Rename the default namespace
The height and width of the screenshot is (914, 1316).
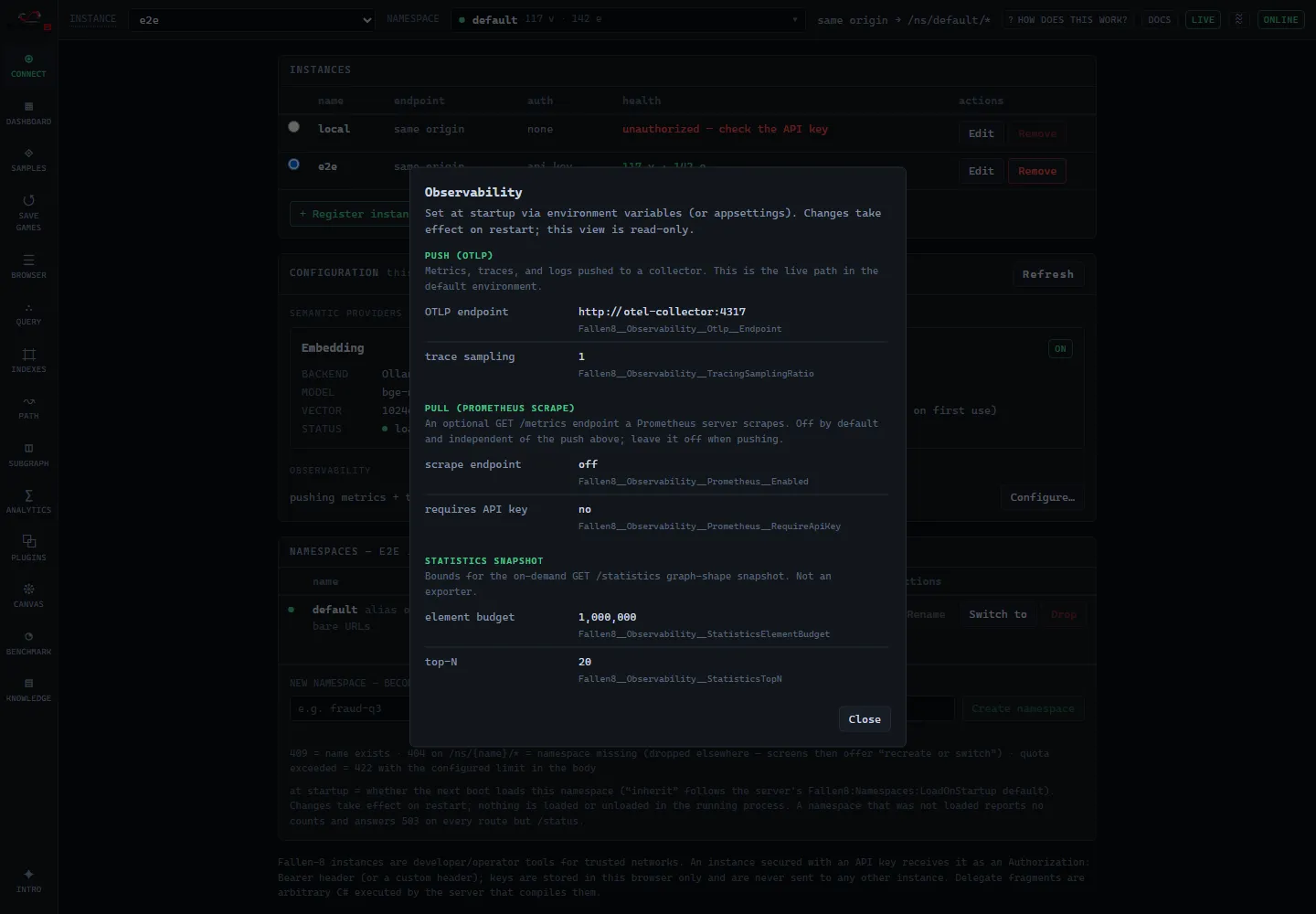926,614
